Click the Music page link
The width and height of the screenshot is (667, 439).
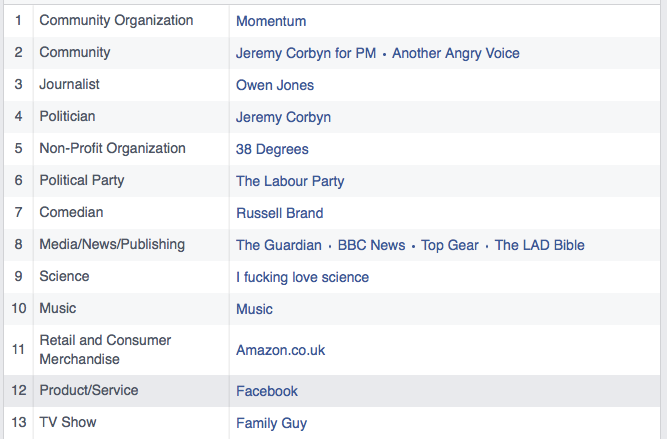tap(254, 309)
